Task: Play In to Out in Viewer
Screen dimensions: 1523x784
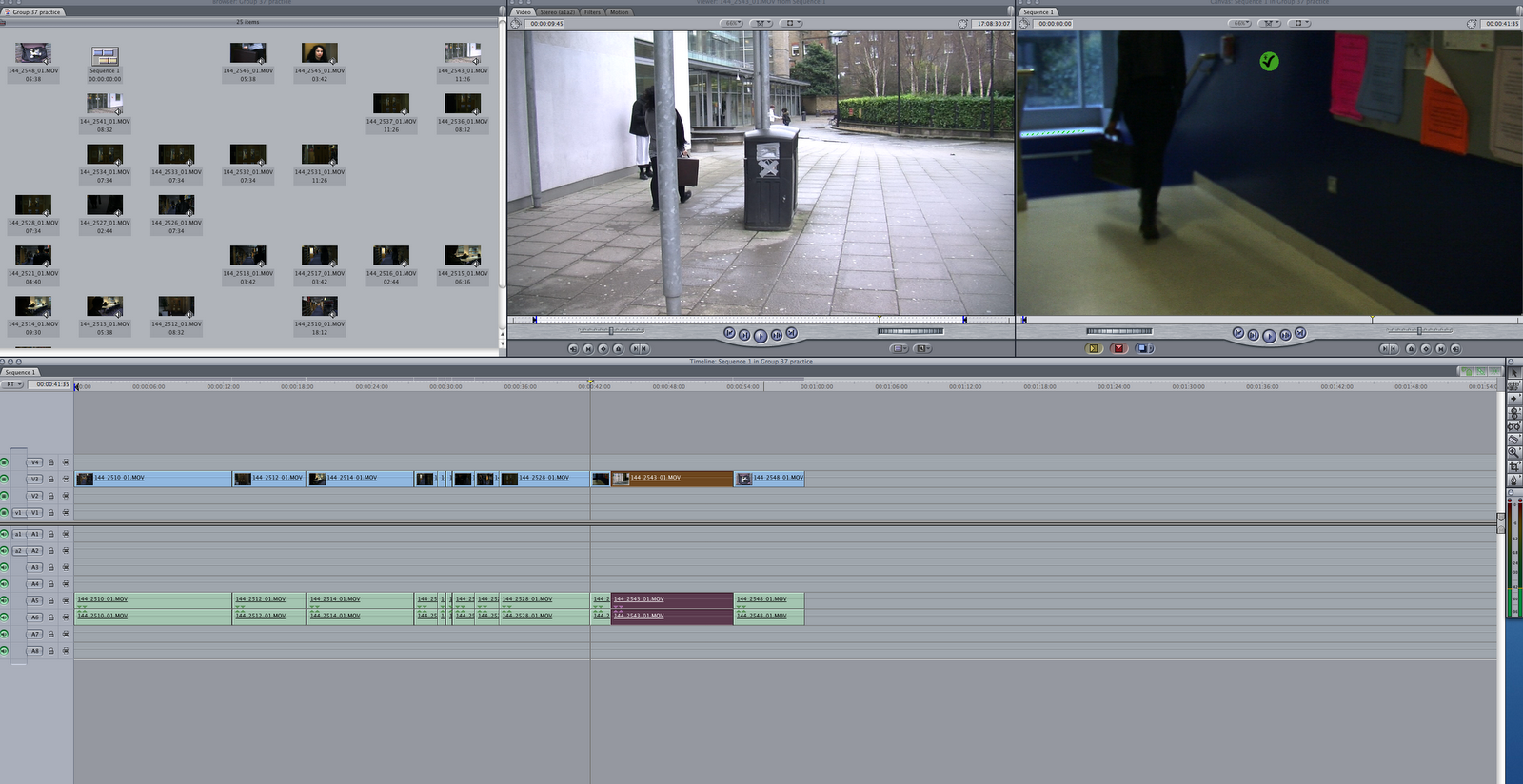Action: click(x=743, y=335)
